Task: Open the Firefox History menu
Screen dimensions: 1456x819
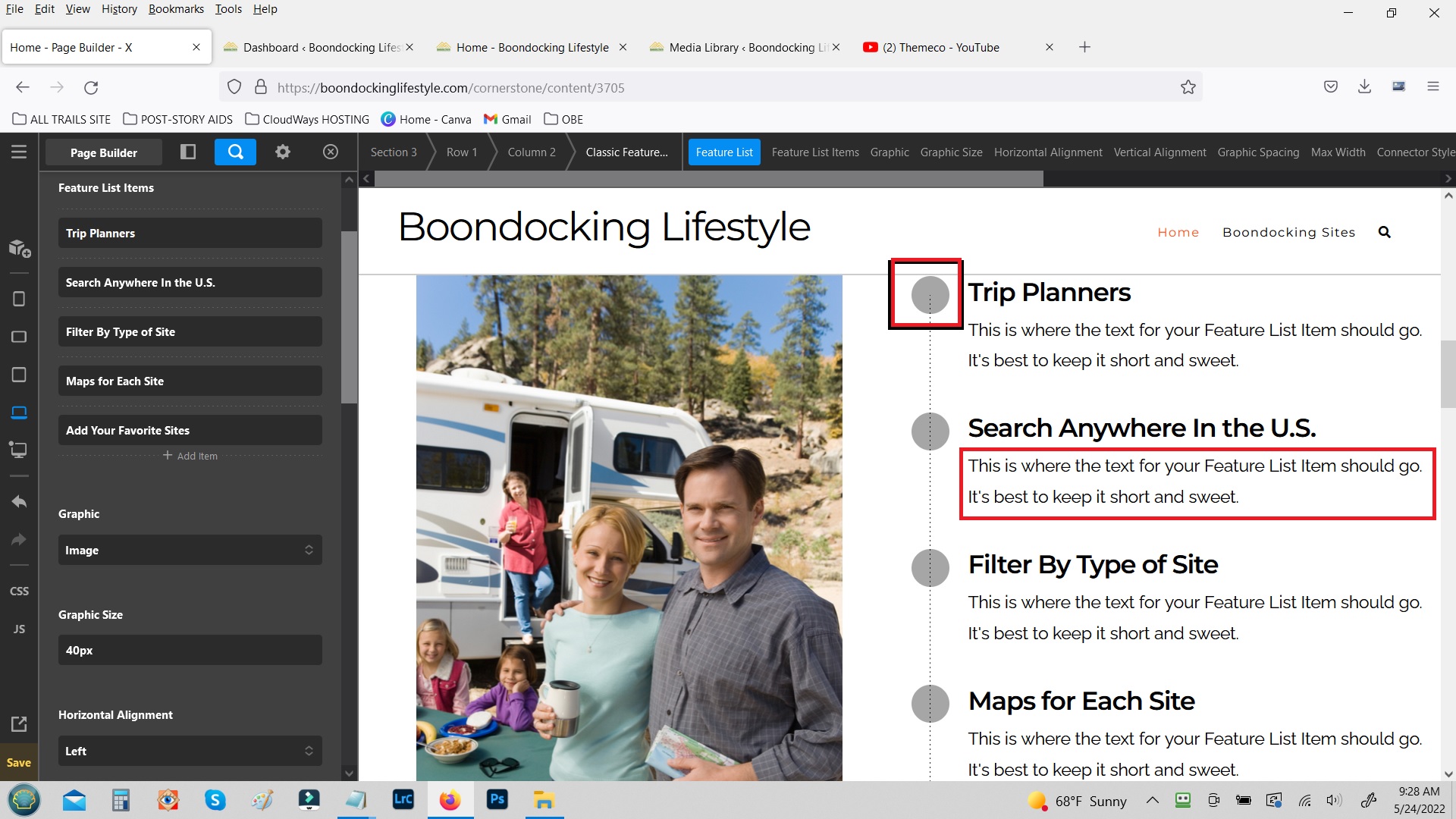Action: (119, 9)
